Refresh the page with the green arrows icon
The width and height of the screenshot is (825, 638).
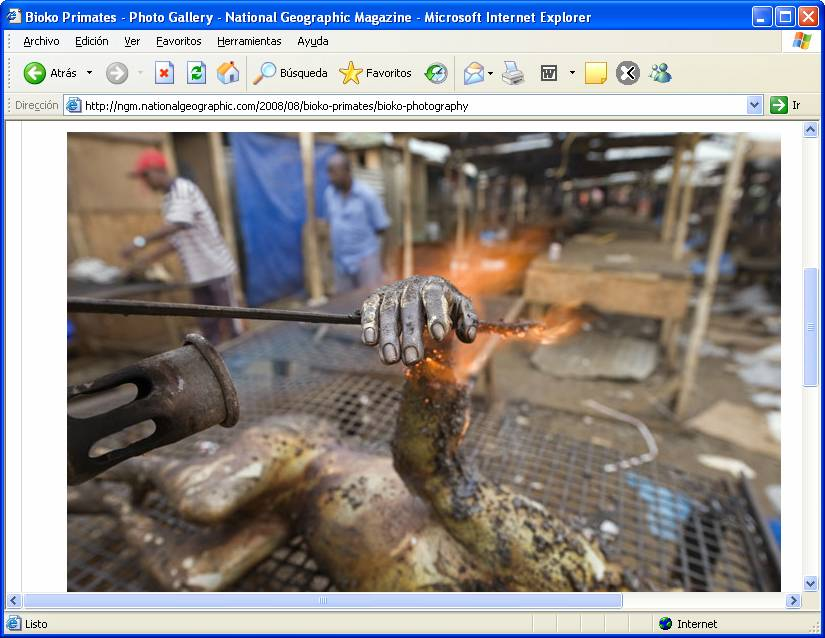click(196, 73)
